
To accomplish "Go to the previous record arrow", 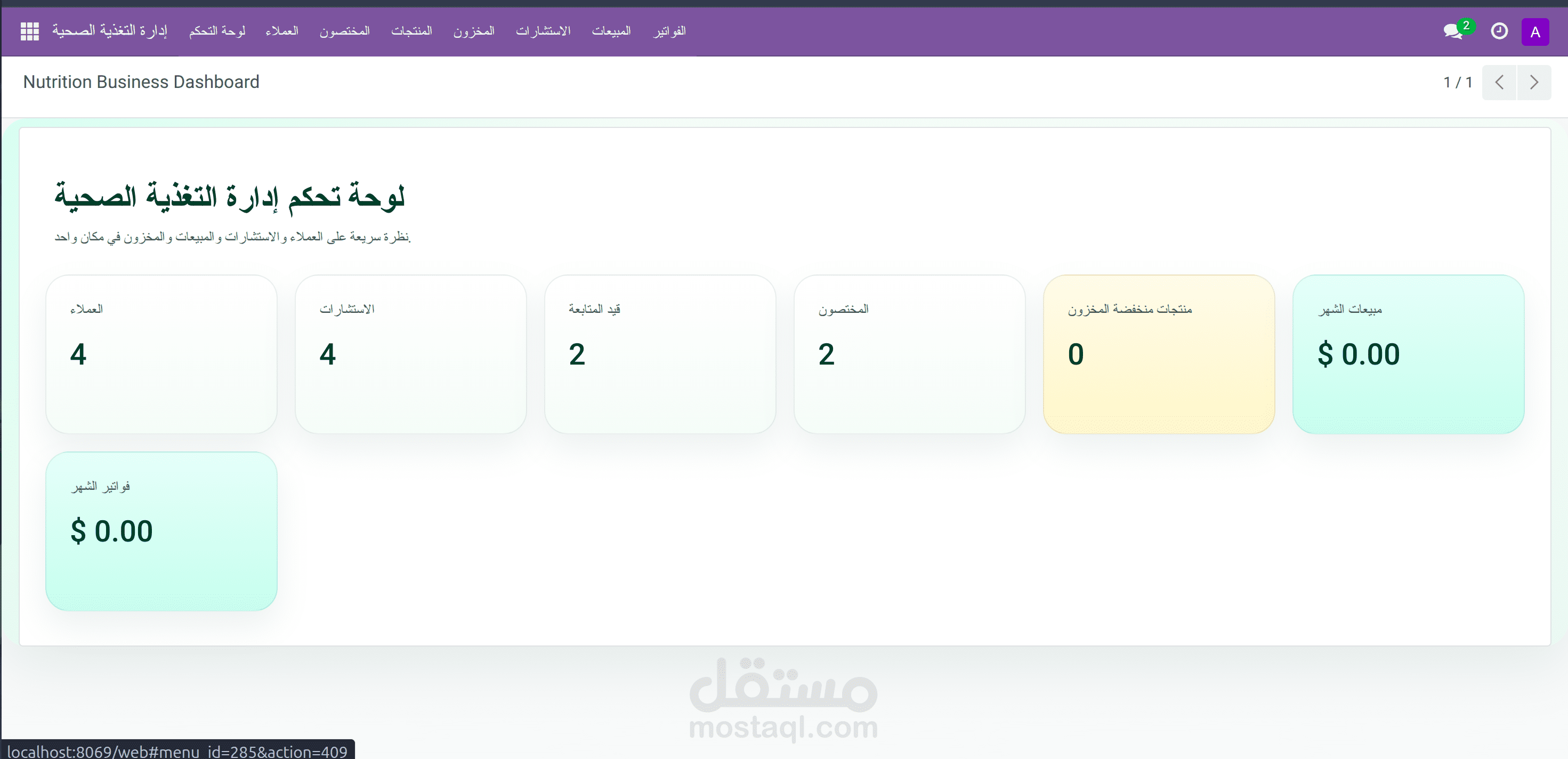I will tap(1499, 82).
